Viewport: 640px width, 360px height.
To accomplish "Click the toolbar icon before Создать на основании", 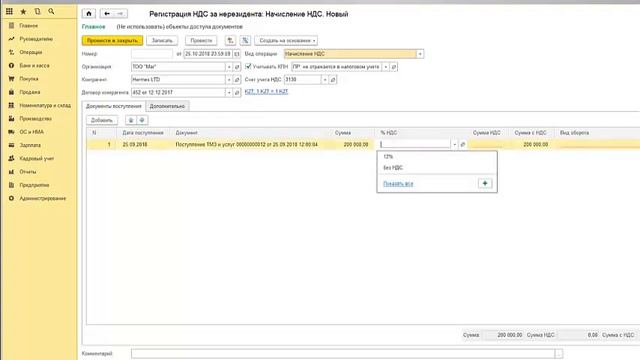I will 245,40.
